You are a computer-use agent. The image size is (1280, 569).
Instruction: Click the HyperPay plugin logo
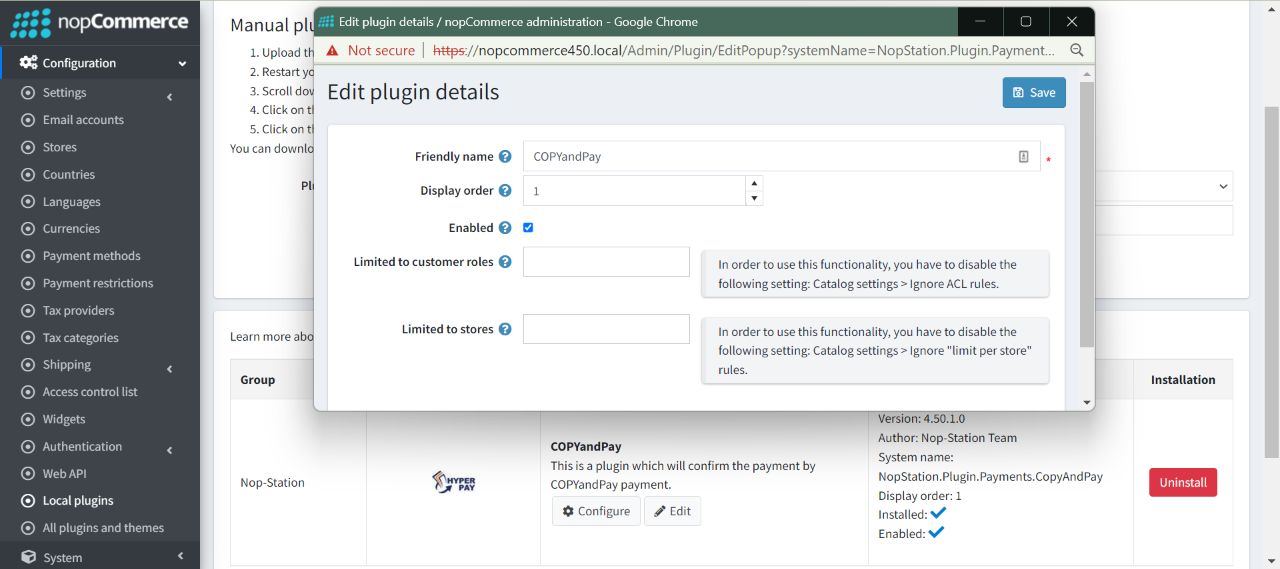pyautogui.click(x=453, y=482)
